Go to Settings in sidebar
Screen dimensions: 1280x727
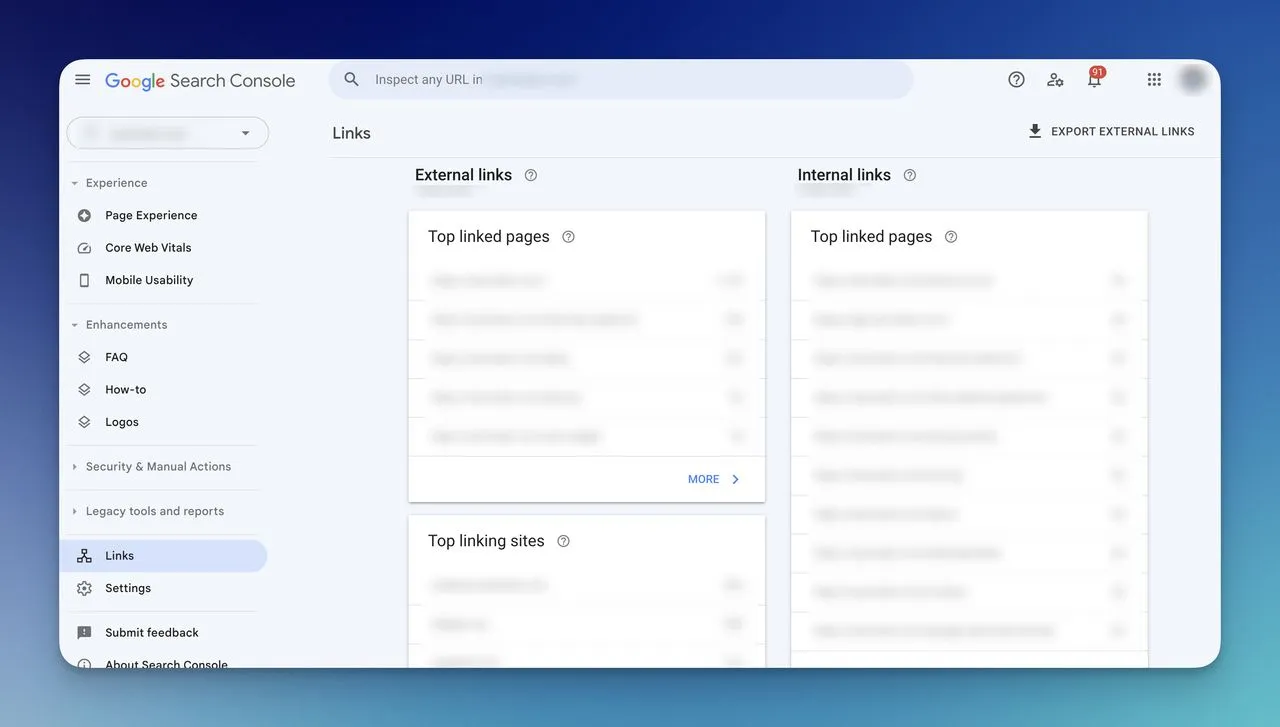coord(128,588)
